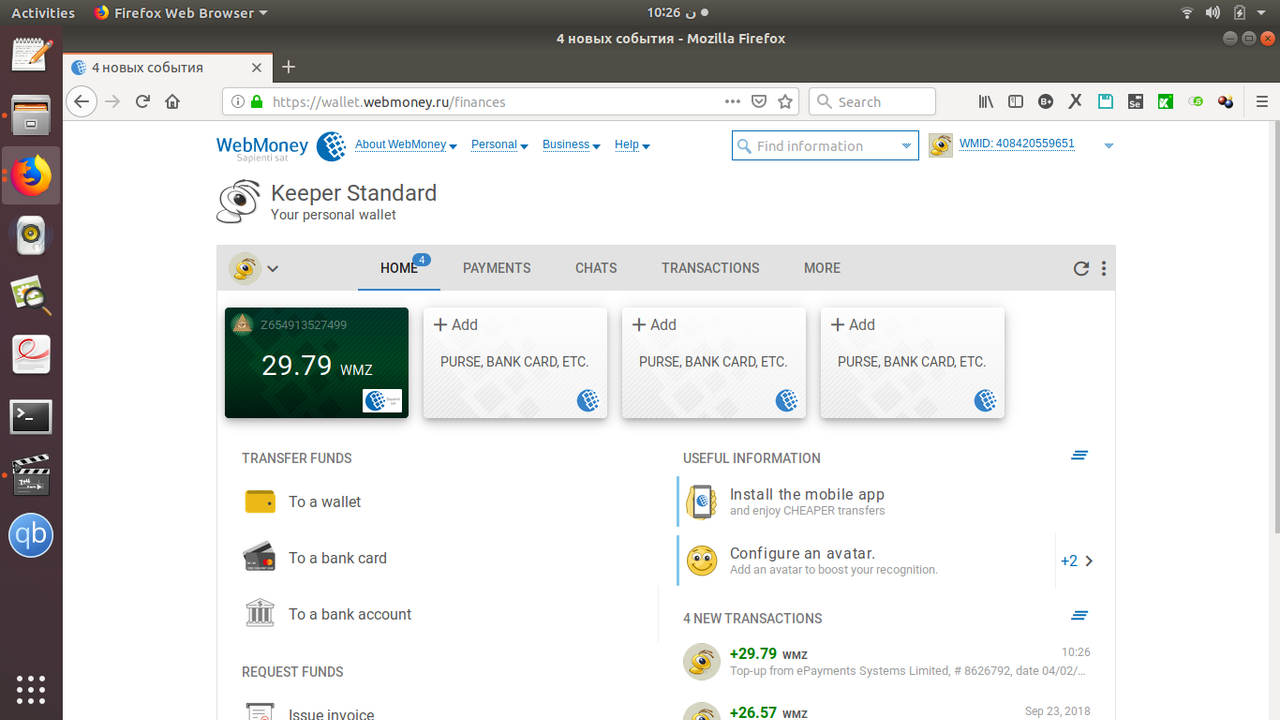Switch to TRANSACTIONS tab
The image size is (1280, 720).
pyautogui.click(x=710, y=268)
